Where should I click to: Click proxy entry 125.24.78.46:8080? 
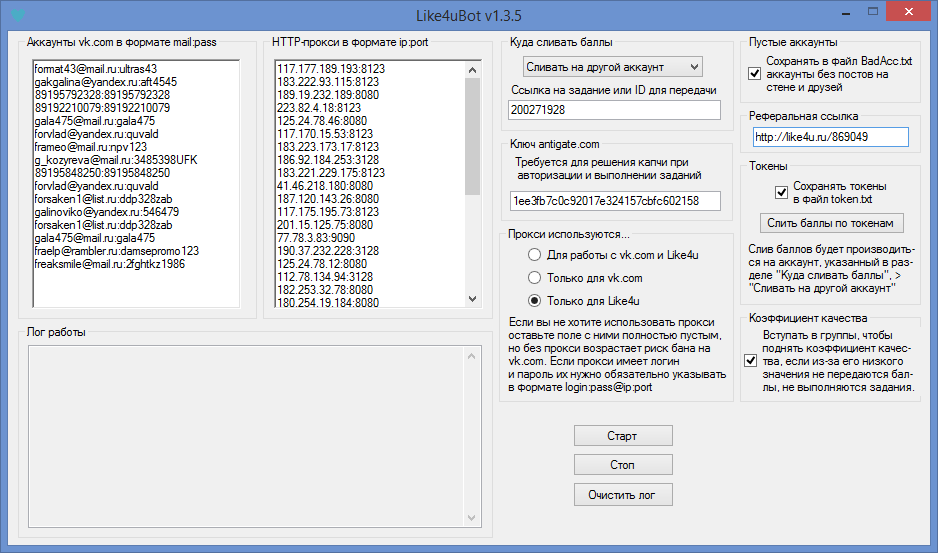pos(322,121)
